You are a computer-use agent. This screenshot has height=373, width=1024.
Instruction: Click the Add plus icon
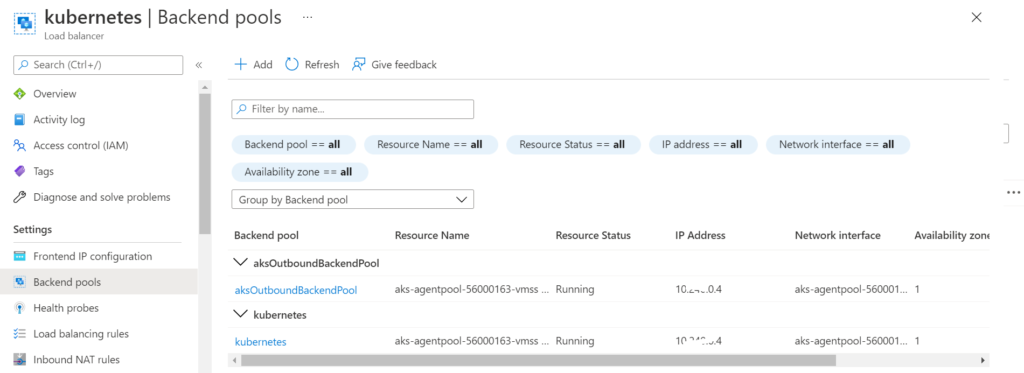[x=240, y=65]
